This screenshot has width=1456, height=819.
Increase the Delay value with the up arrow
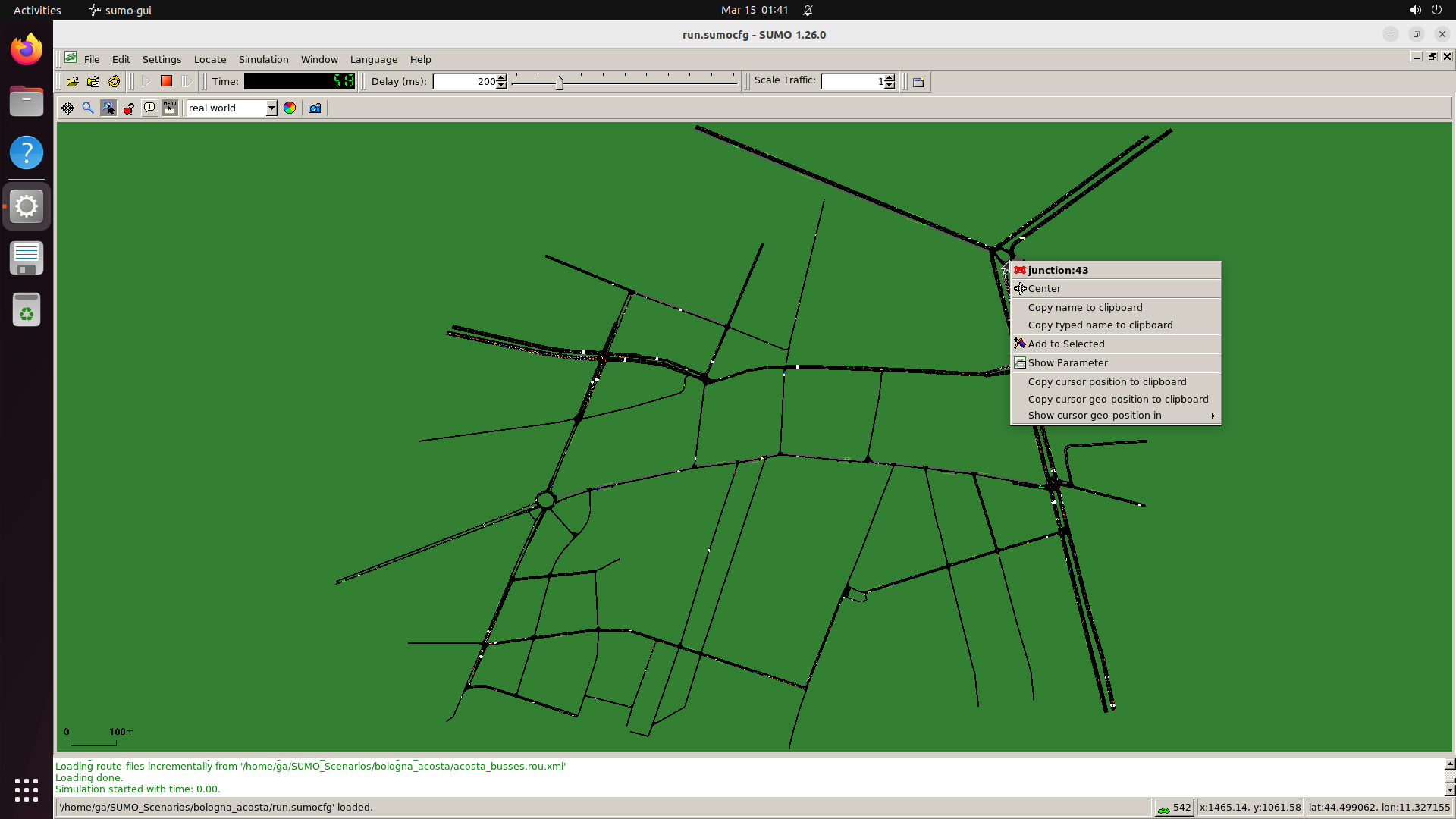point(501,78)
